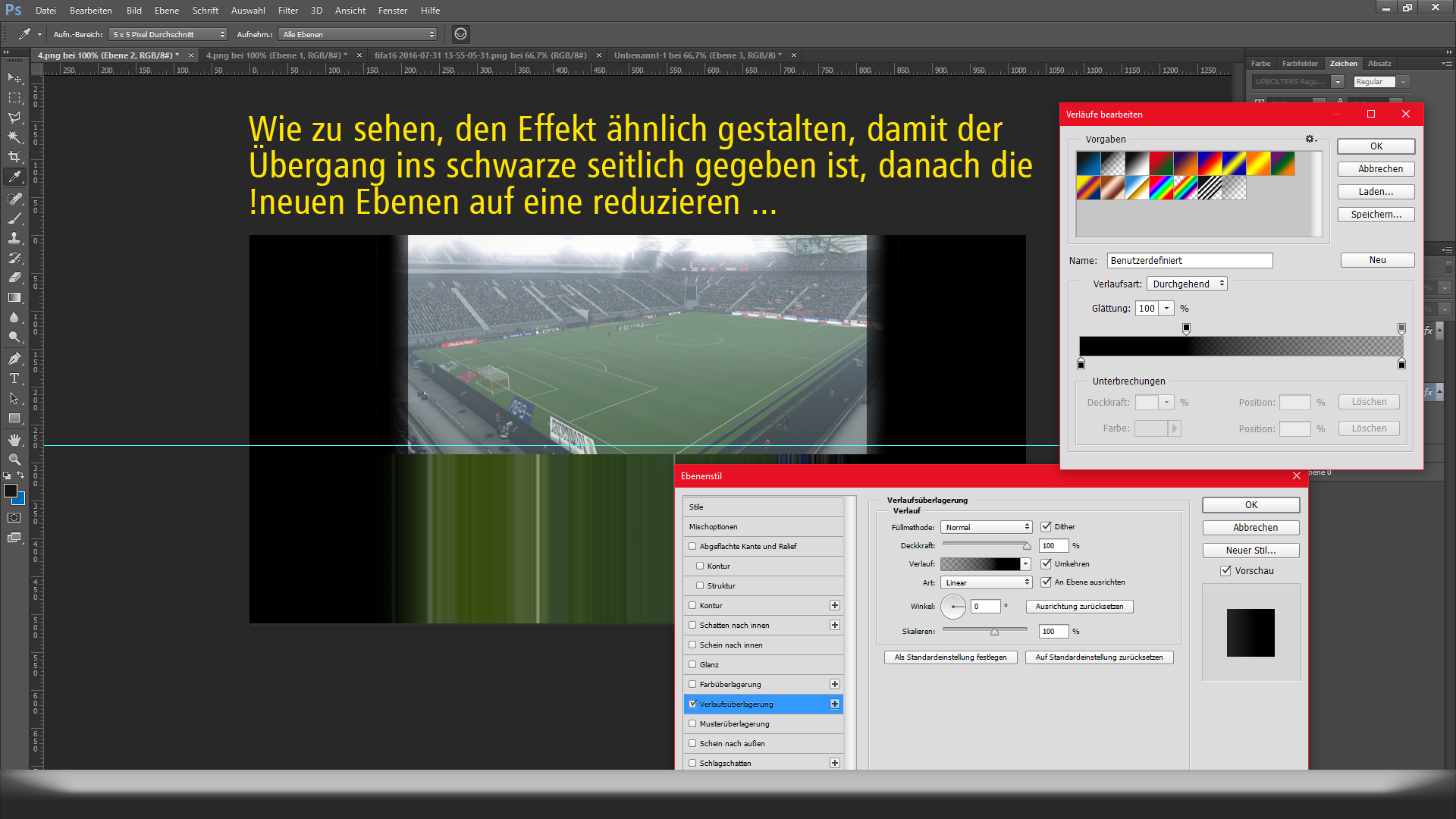Pick the black-to-white gradient preset

pos(1137,163)
